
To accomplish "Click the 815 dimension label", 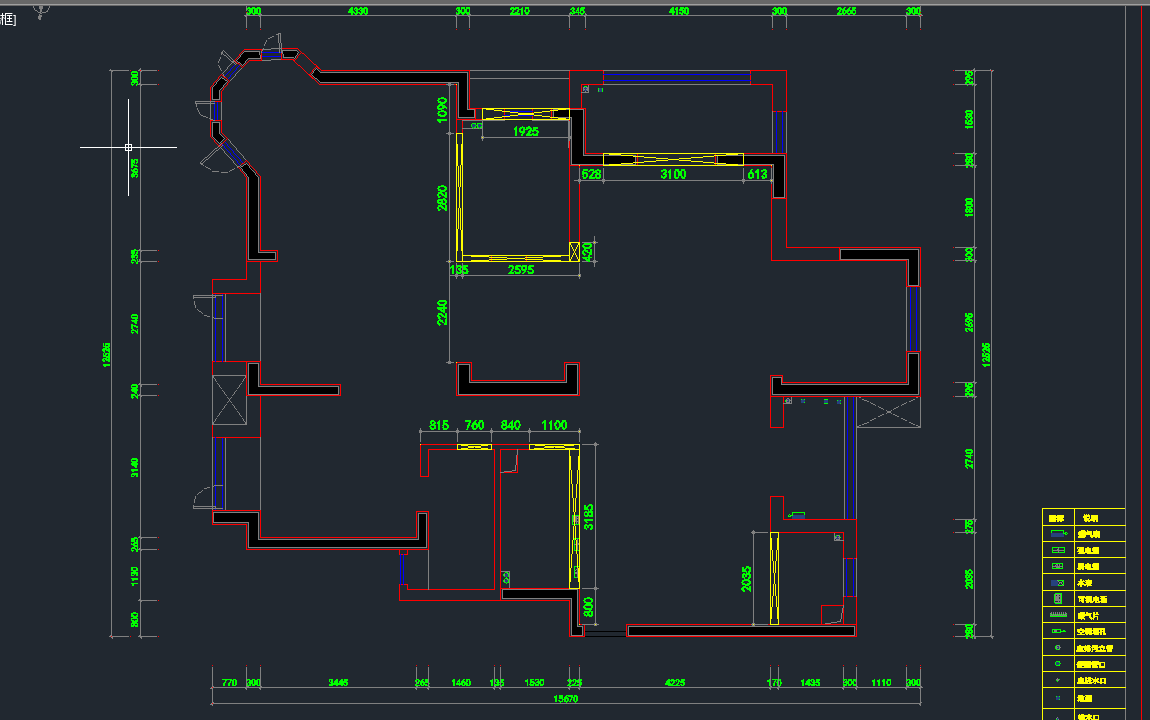I will [439, 425].
